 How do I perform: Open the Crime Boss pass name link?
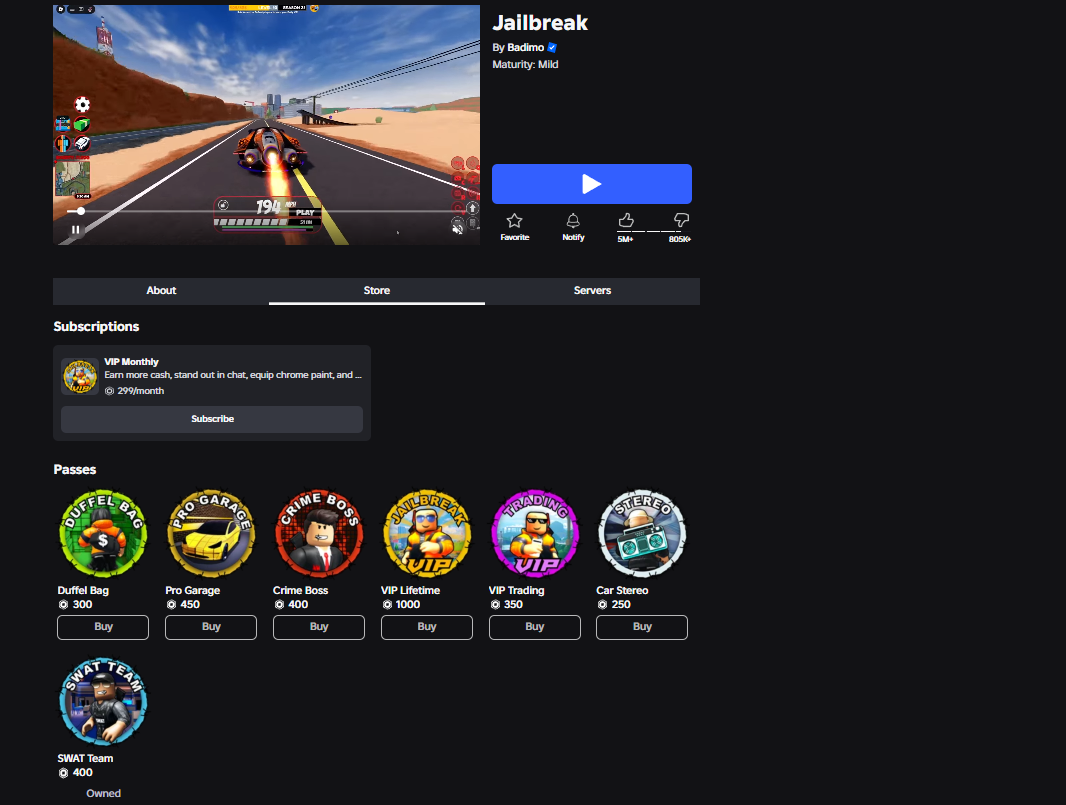pyautogui.click(x=300, y=590)
